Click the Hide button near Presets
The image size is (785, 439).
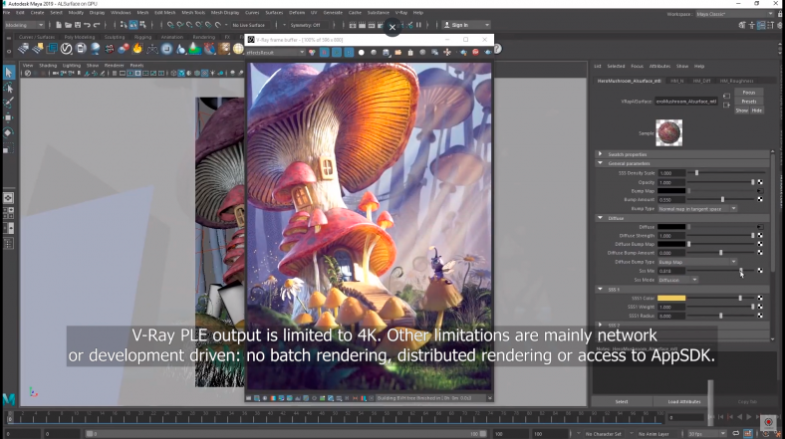(756, 110)
